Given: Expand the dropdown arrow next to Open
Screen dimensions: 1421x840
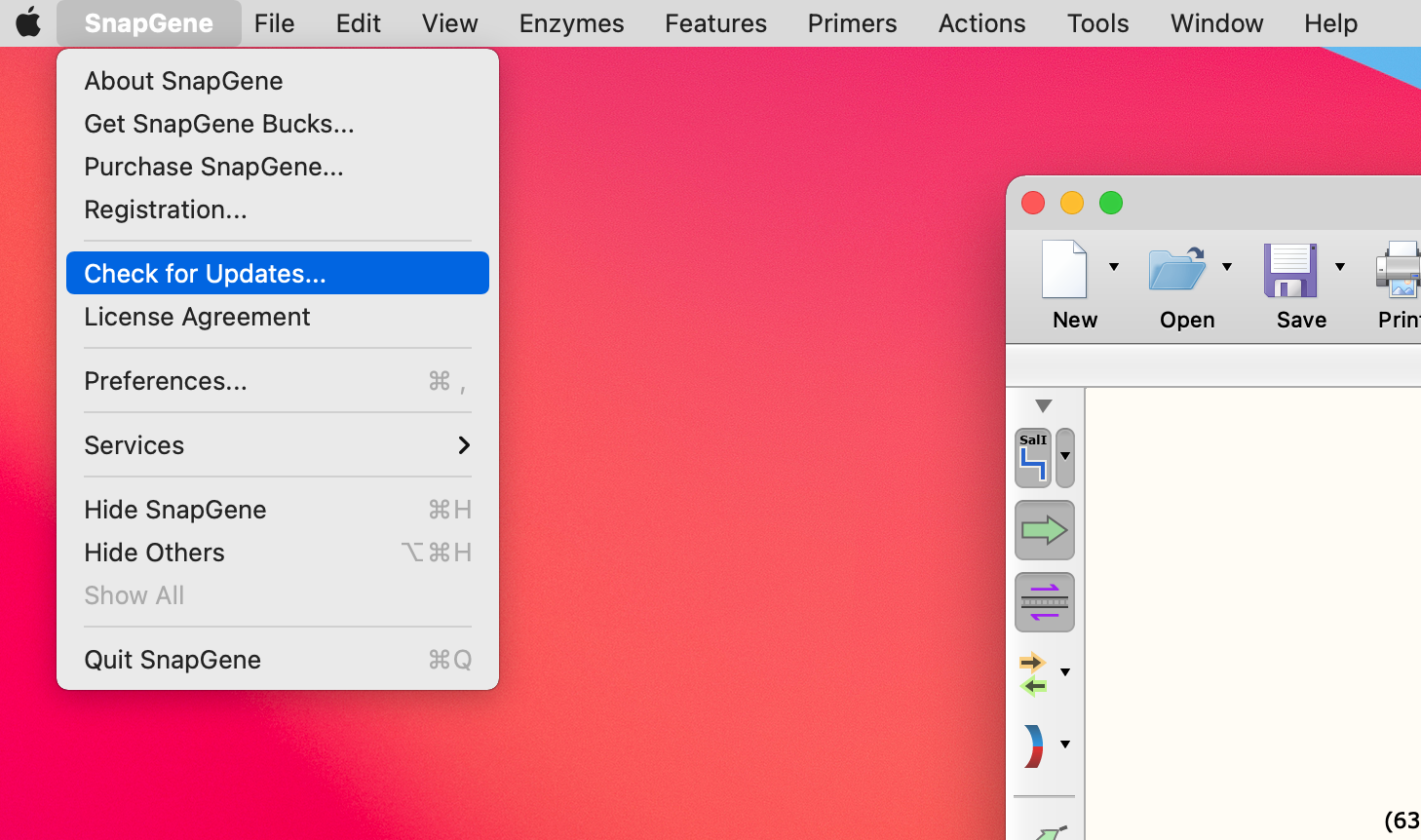Looking at the screenshot, I should point(1227,267).
